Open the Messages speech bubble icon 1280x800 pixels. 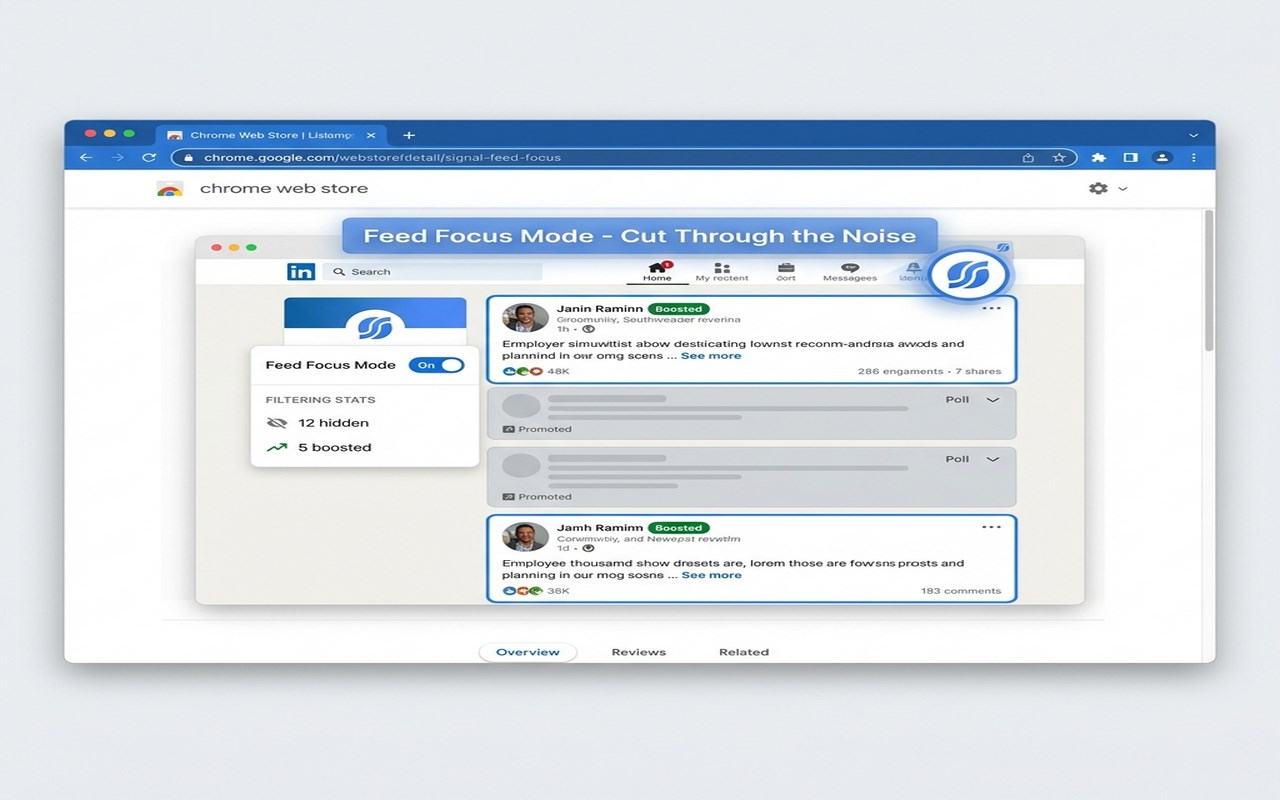coord(849,268)
